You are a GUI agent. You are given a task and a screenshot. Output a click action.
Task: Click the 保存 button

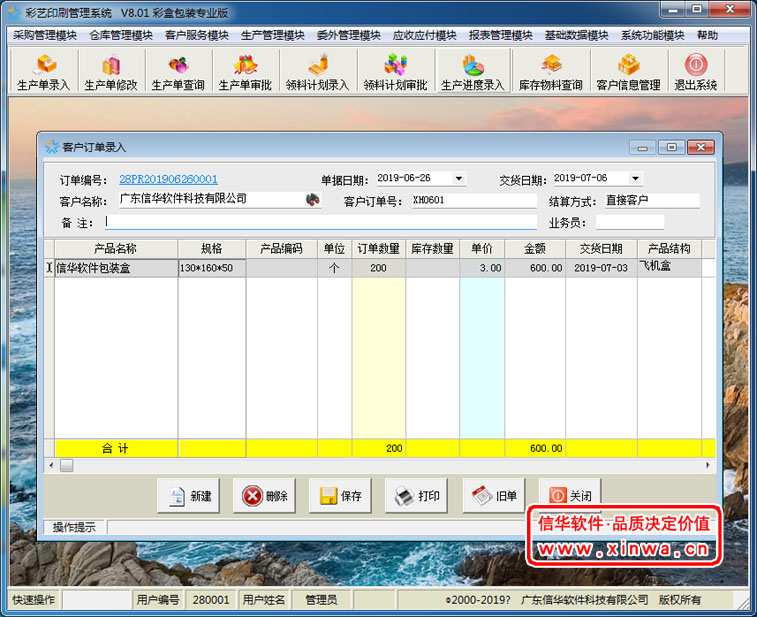click(x=340, y=496)
